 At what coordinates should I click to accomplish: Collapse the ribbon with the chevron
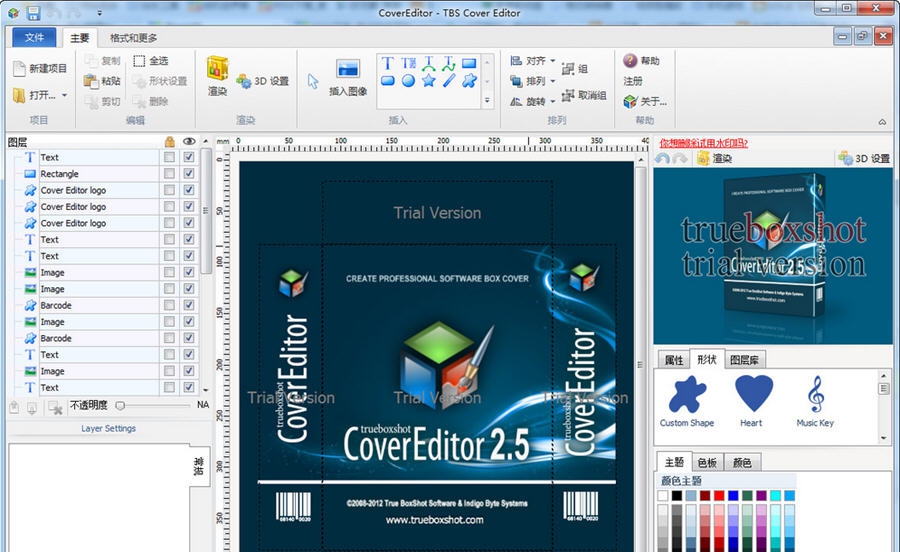(x=882, y=122)
